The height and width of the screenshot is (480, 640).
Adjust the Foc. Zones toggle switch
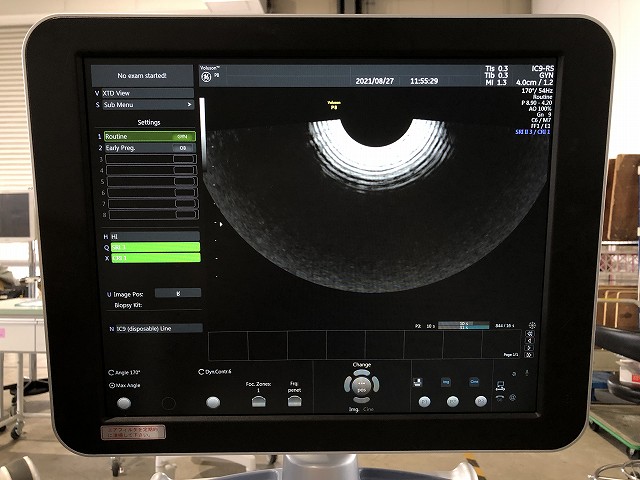pos(258,402)
